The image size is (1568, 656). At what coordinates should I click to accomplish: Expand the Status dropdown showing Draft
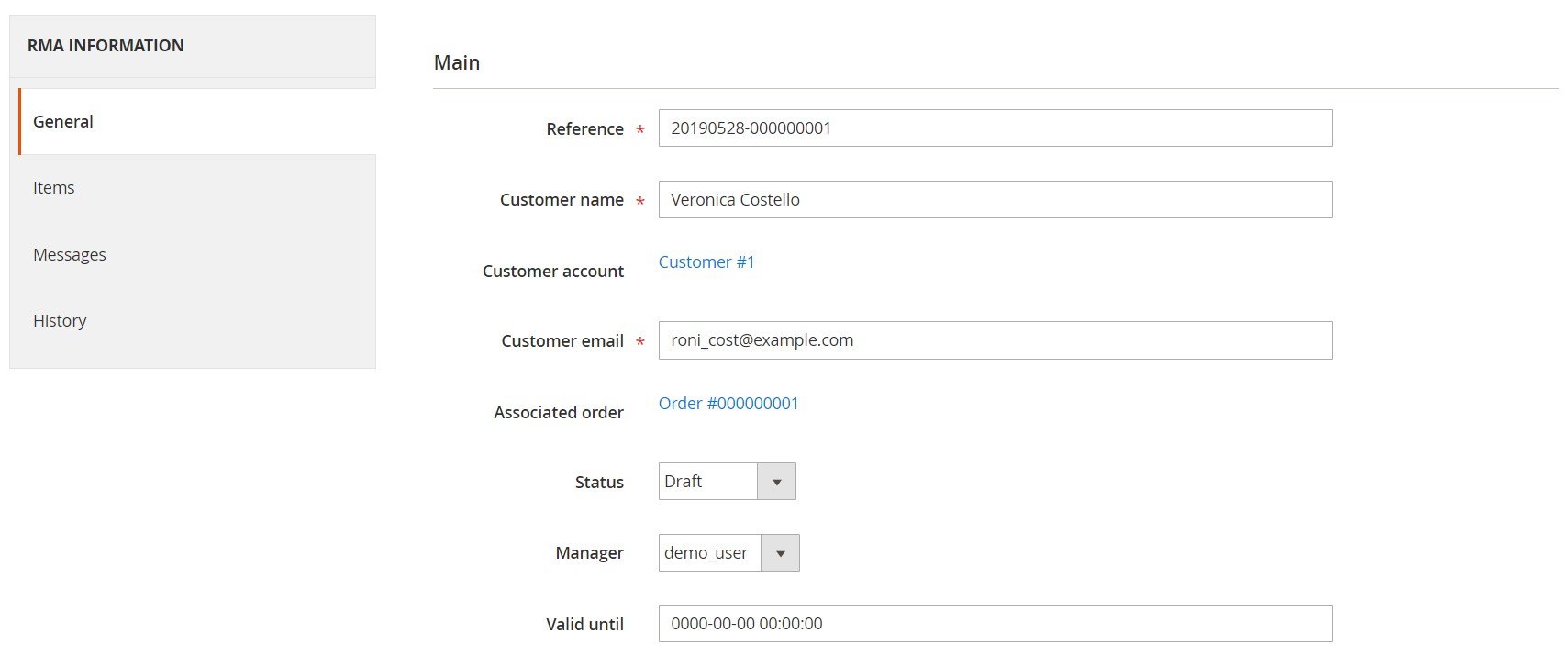coord(727,482)
